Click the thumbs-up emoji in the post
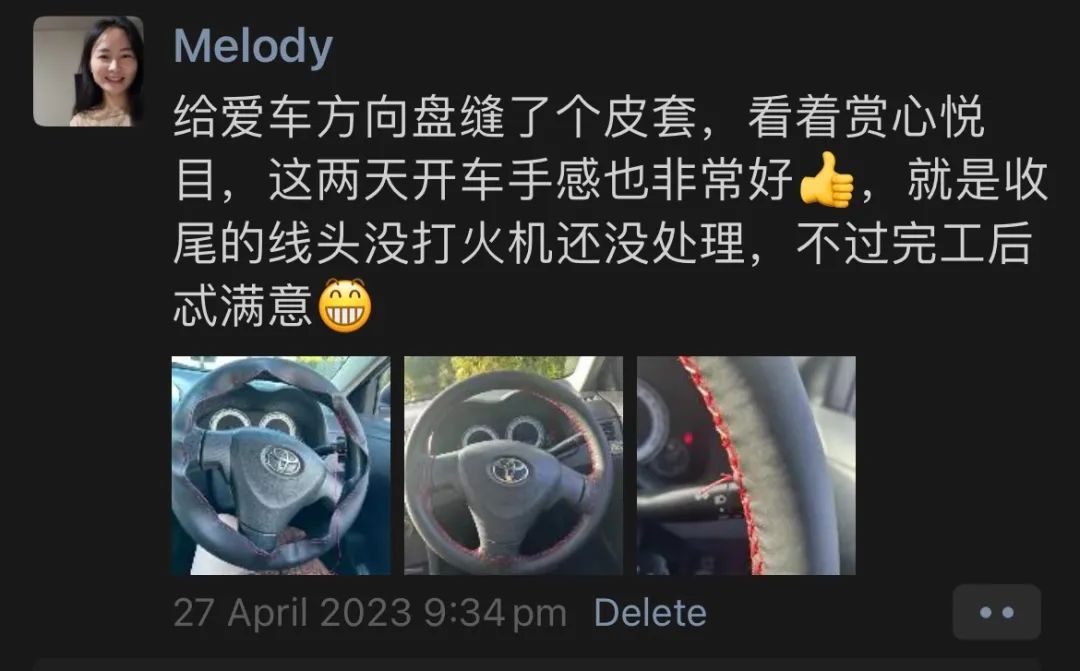The width and height of the screenshot is (1080, 671). coord(827,180)
